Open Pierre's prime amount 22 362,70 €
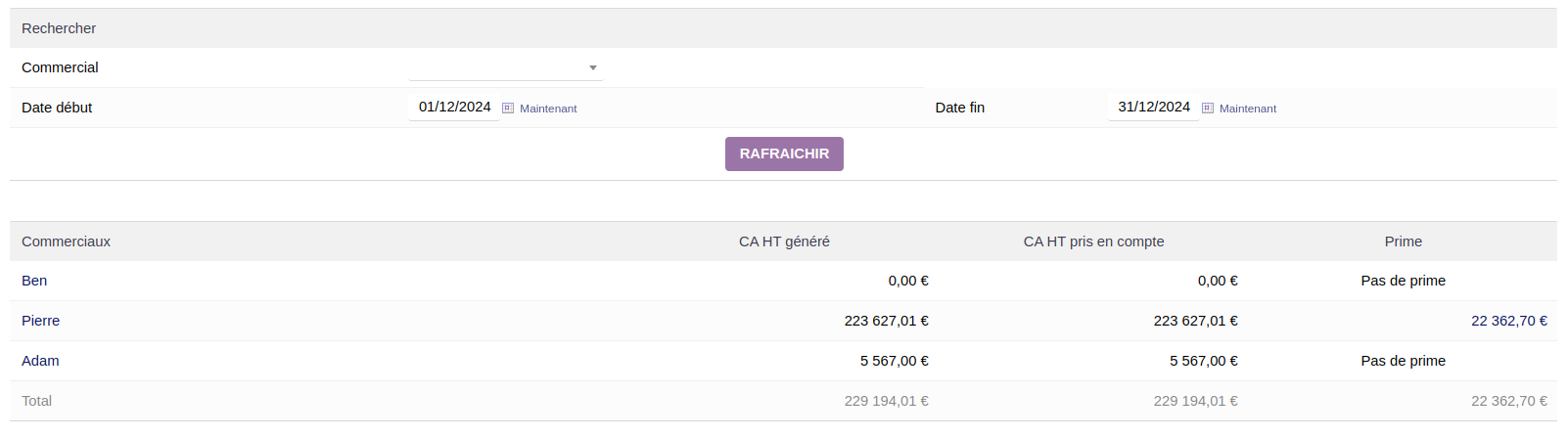Image resolution: width=1568 pixels, height=438 pixels. tap(1508, 321)
